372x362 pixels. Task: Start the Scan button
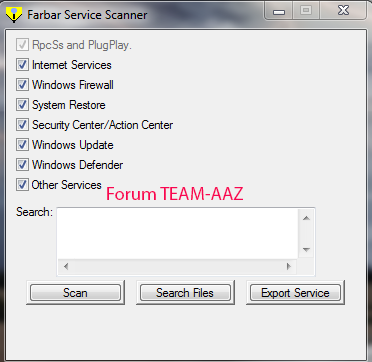pos(75,293)
